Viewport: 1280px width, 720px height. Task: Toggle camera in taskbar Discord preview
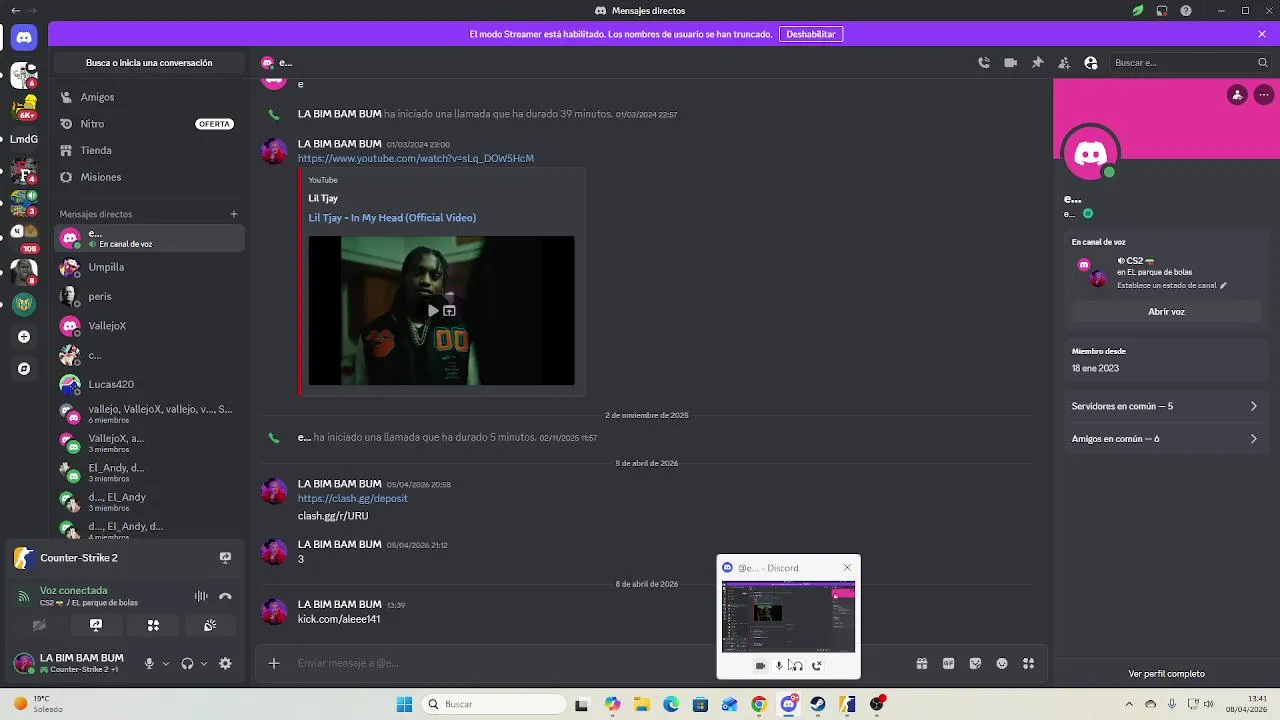(760, 665)
